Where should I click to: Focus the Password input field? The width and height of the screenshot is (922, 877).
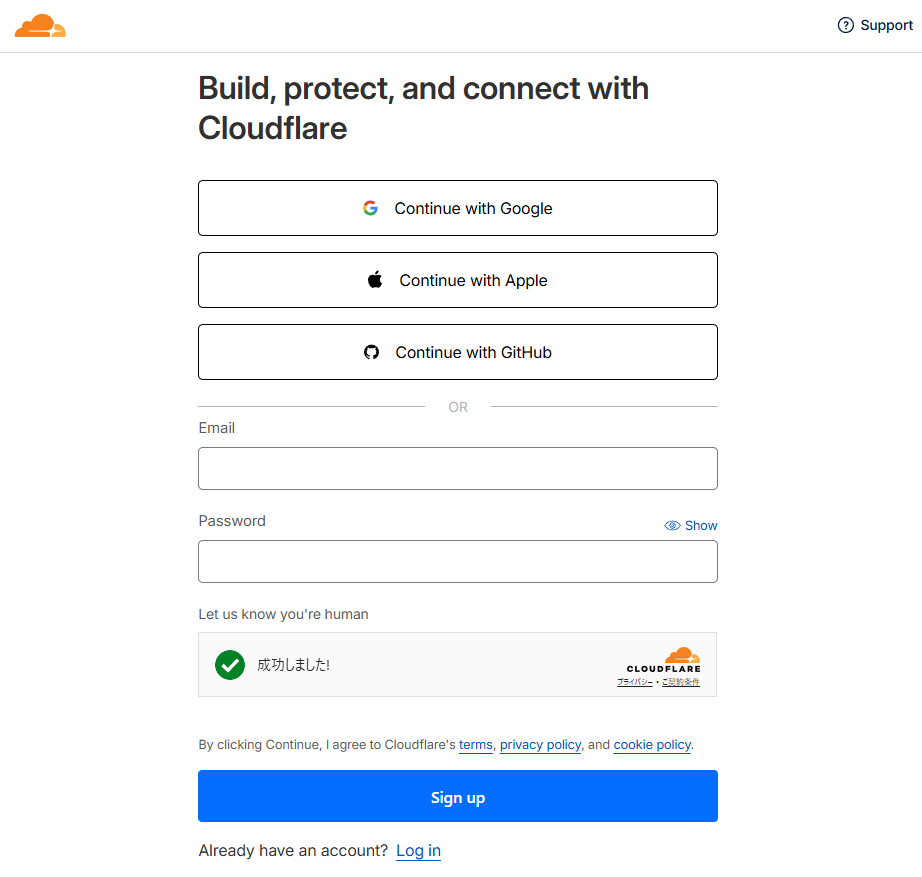click(457, 561)
